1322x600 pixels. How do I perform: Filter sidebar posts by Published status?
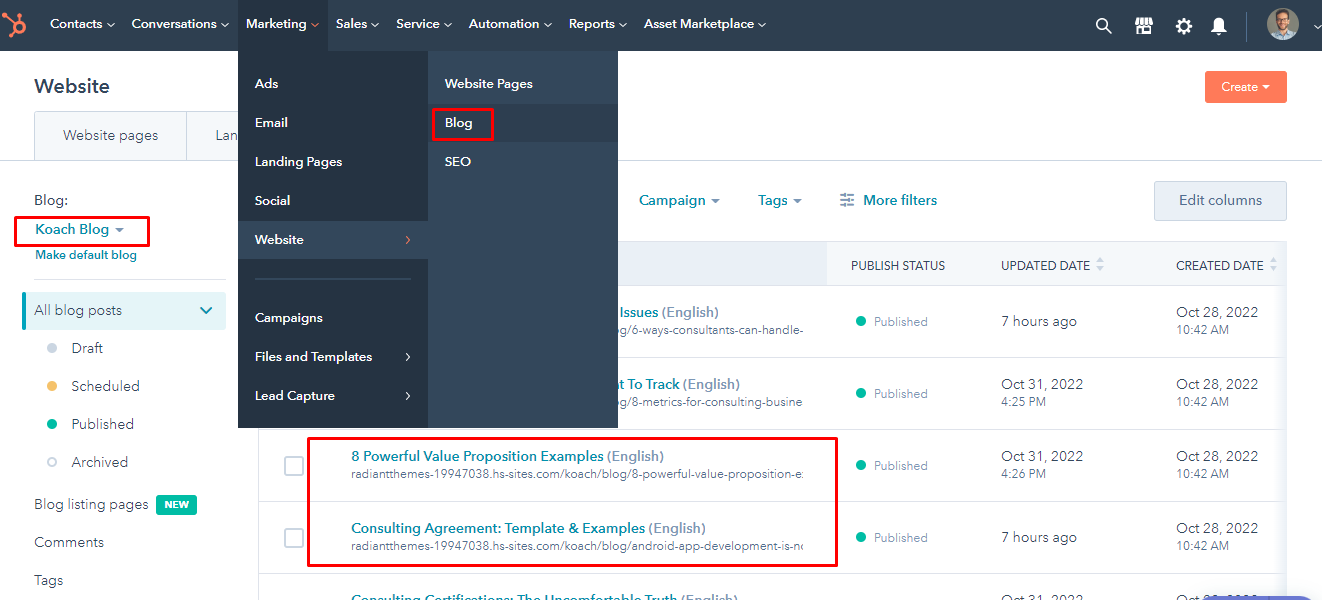[x=102, y=424]
